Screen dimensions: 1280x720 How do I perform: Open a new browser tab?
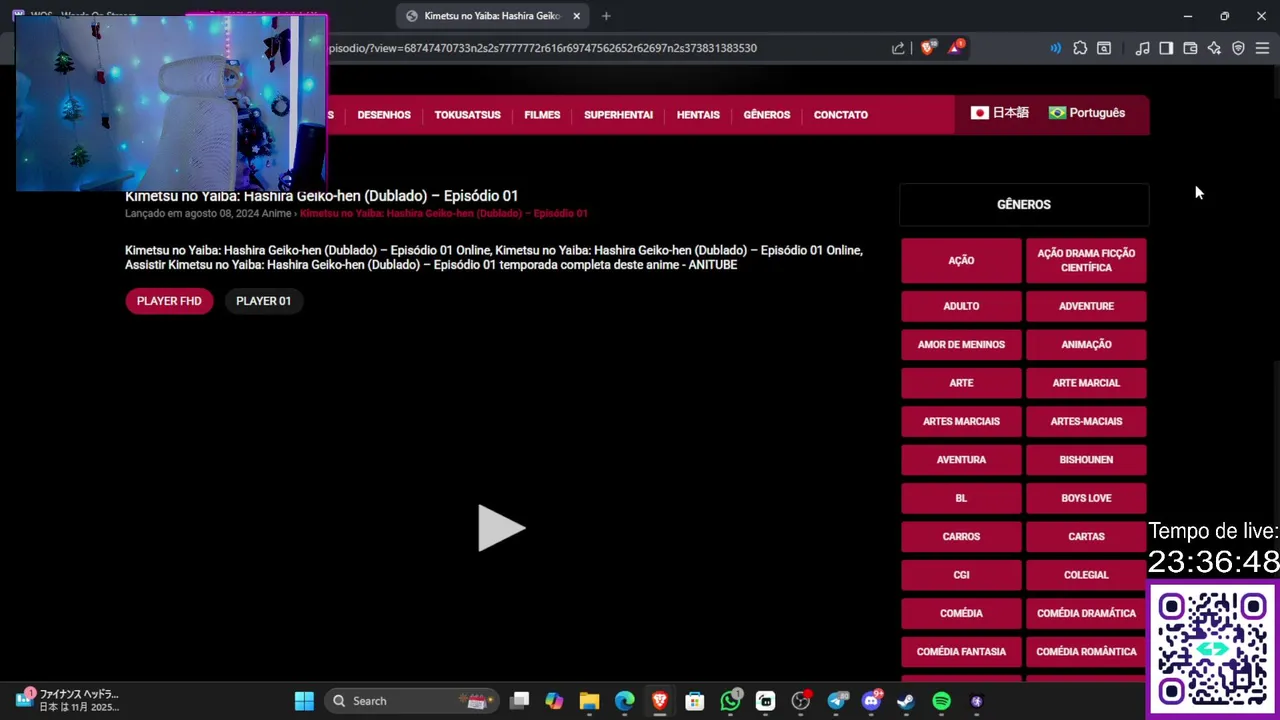click(x=606, y=16)
